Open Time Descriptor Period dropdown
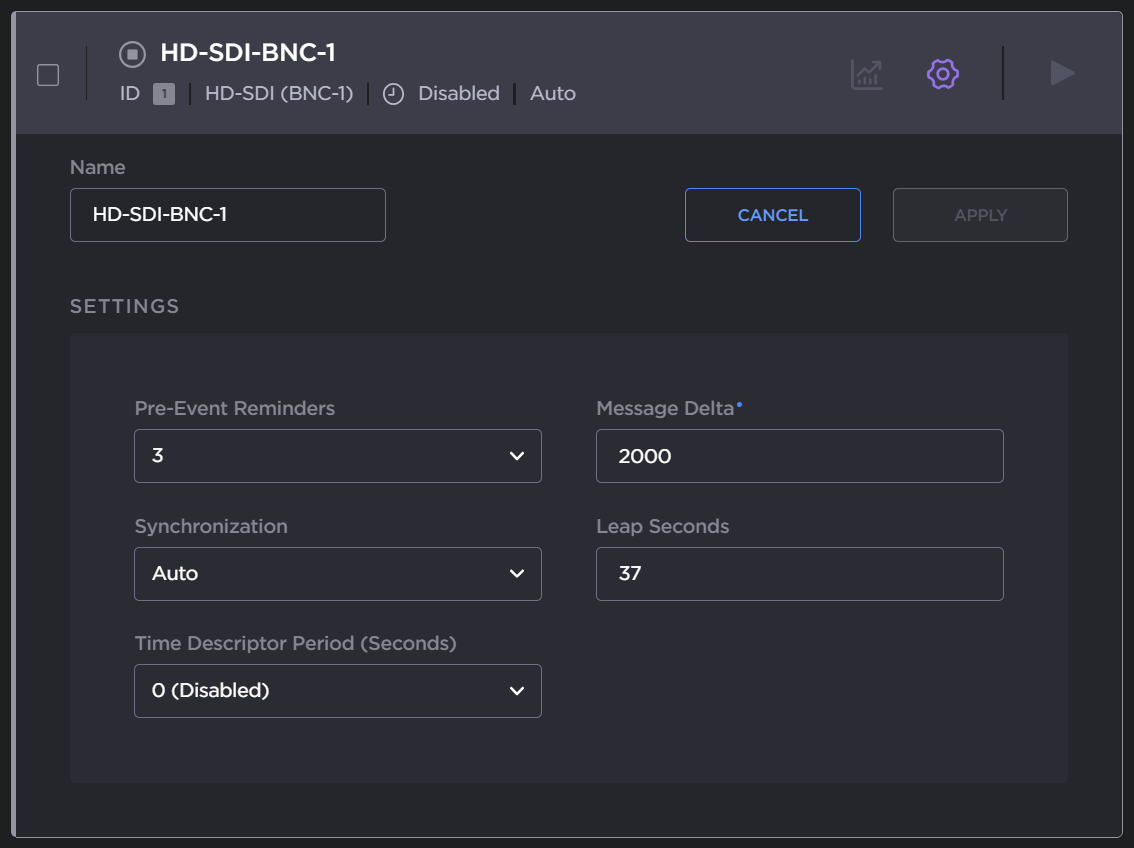The height and width of the screenshot is (848, 1134). coord(338,691)
